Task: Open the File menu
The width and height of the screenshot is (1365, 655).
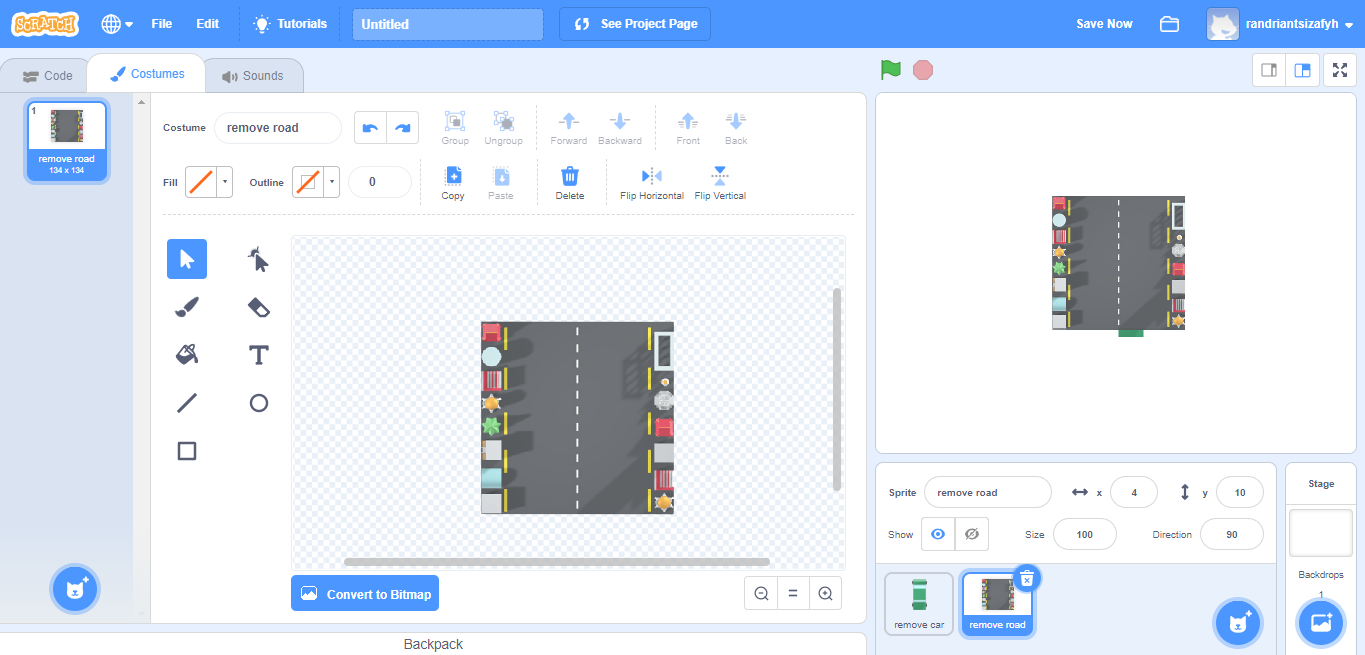Action: pos(161,23)
